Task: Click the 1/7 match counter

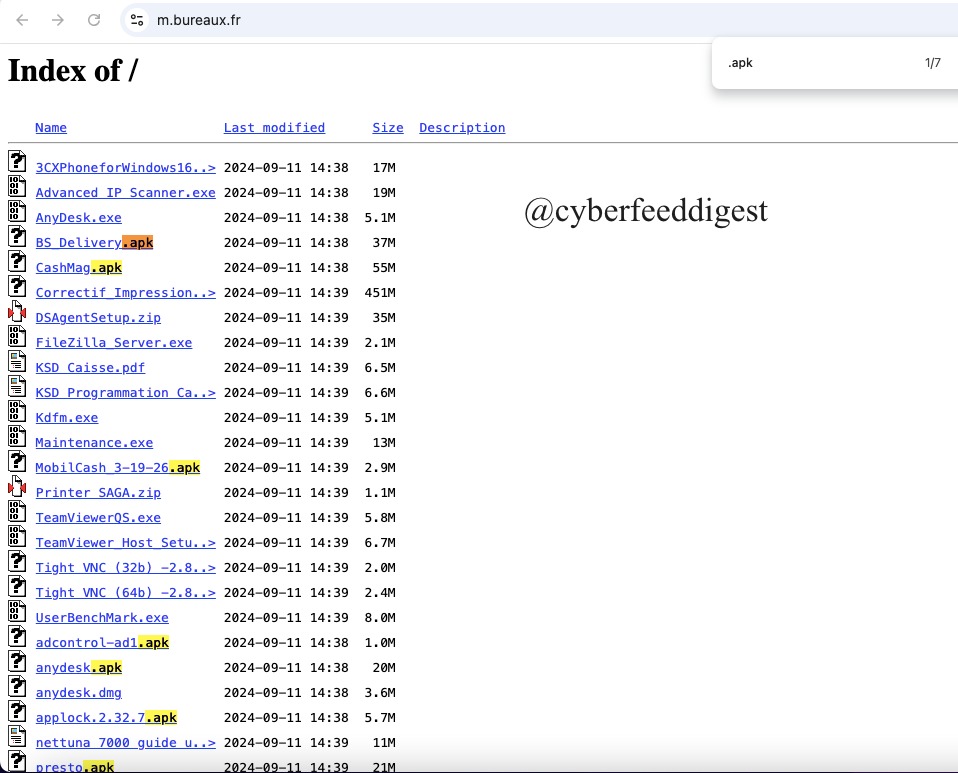Action: (x=932, y=63)
